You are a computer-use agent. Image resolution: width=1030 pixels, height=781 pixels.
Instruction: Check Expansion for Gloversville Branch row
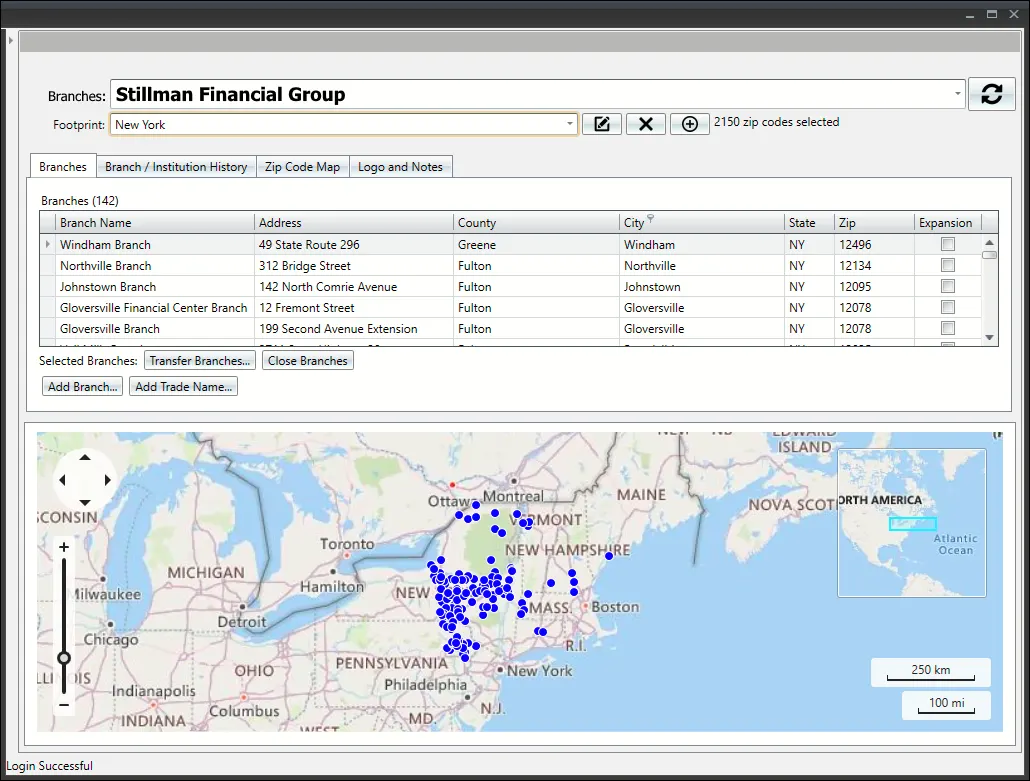point(947,328)
